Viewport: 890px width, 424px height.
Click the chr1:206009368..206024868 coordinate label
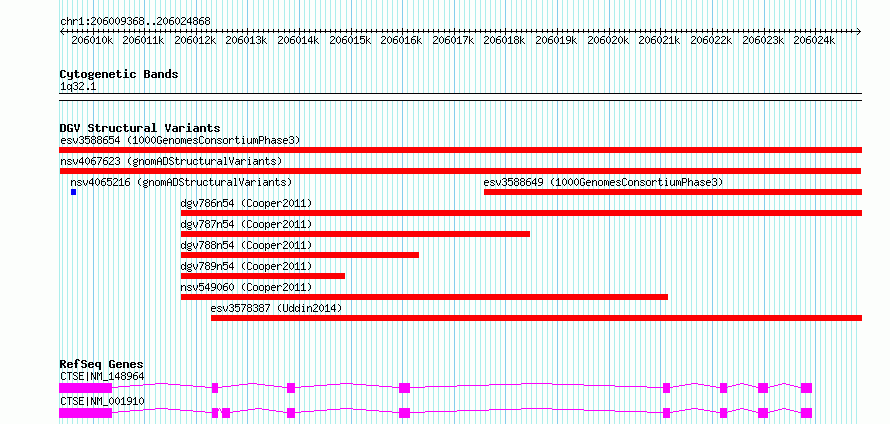(x=135, y=21)
